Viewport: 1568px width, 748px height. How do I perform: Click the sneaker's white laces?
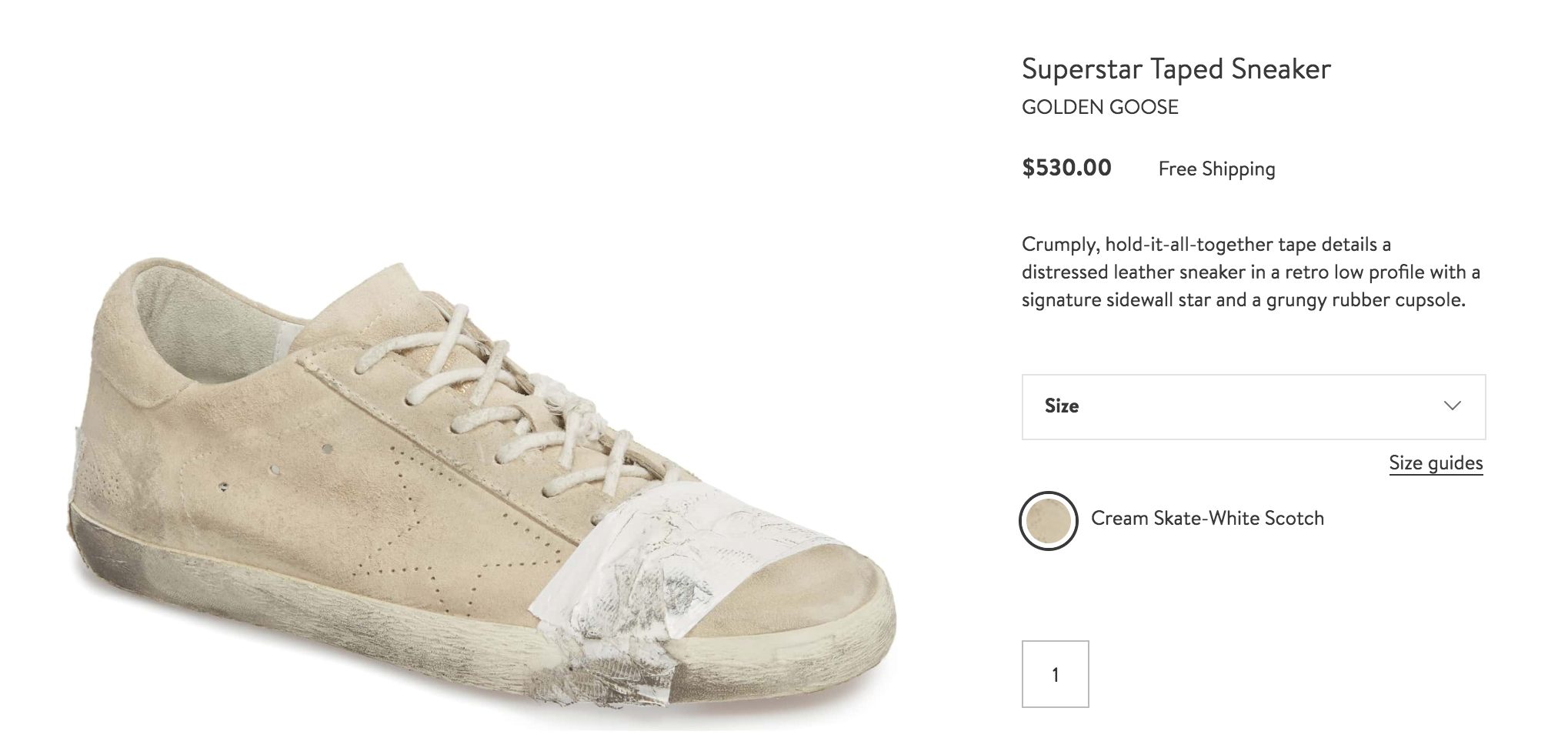click(x=500, y=400)
